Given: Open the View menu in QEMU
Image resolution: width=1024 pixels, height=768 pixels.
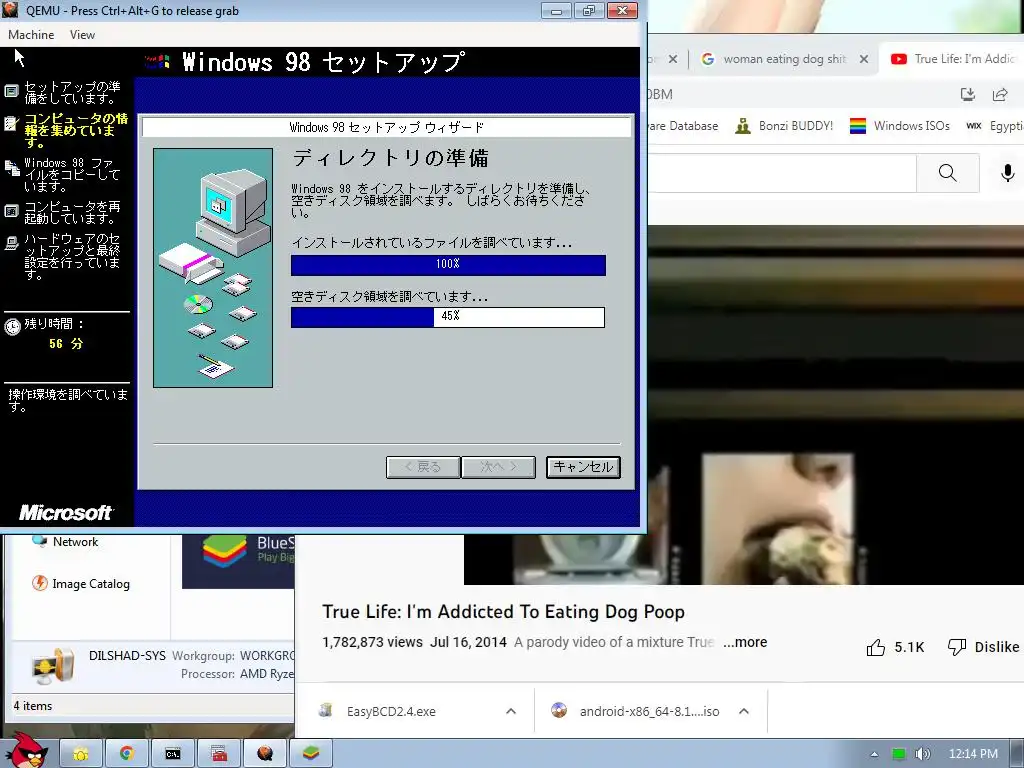Looking at the screenshot, I should [82, 35].
